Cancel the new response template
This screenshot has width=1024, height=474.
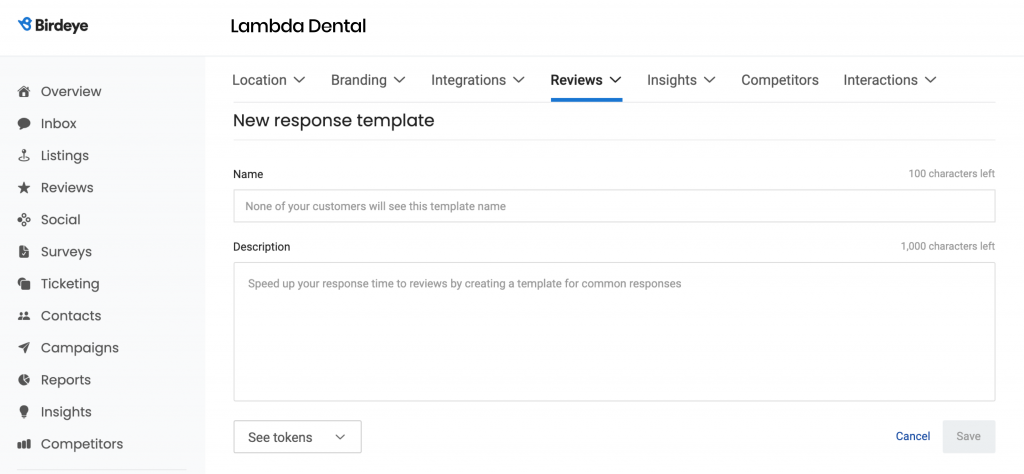913,436
